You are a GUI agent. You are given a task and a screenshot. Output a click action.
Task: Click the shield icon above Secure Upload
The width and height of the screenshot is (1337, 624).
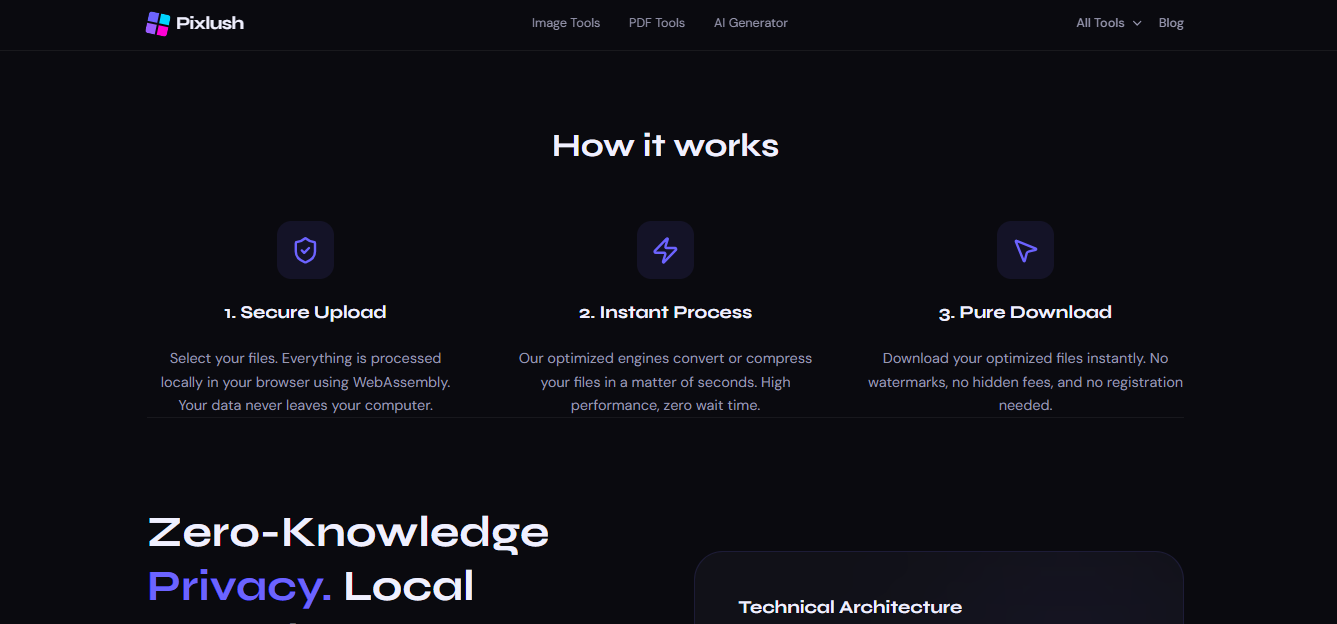pos(305,250)
